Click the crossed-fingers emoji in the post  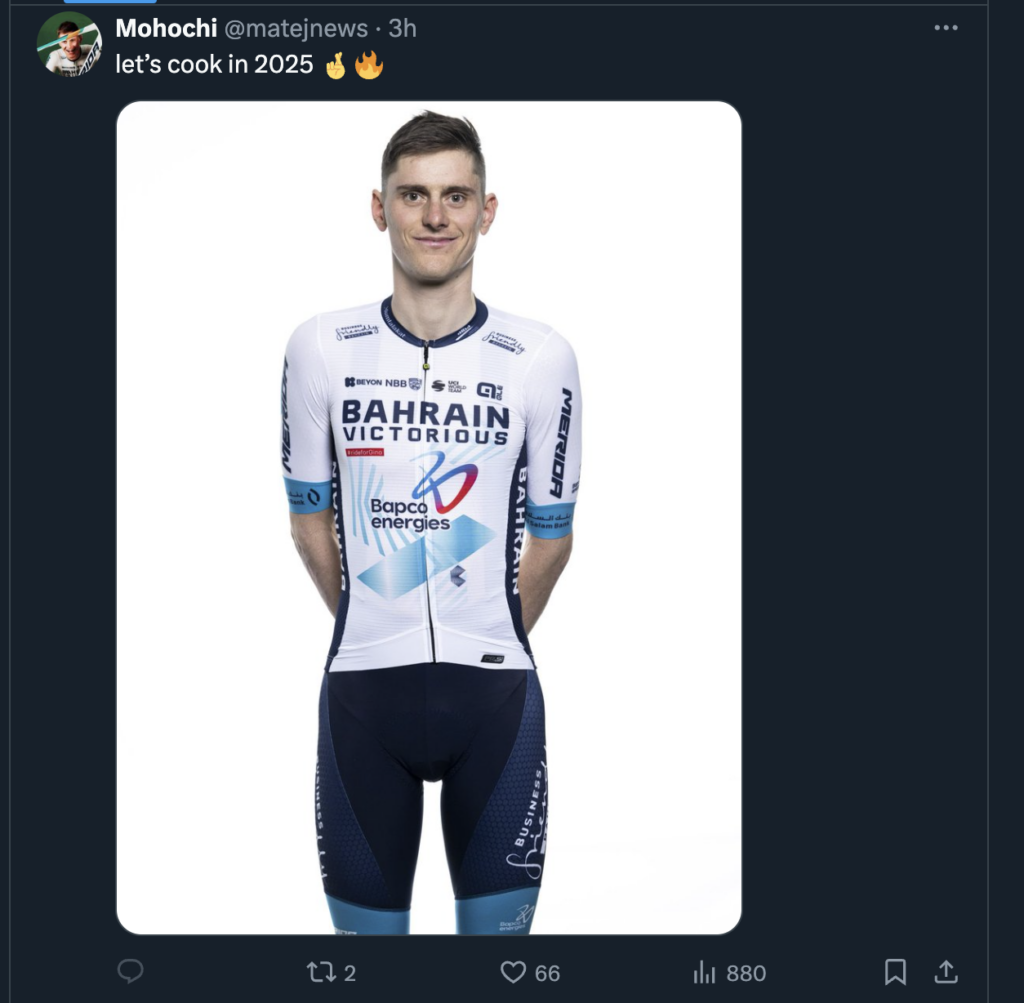(334, 65)
